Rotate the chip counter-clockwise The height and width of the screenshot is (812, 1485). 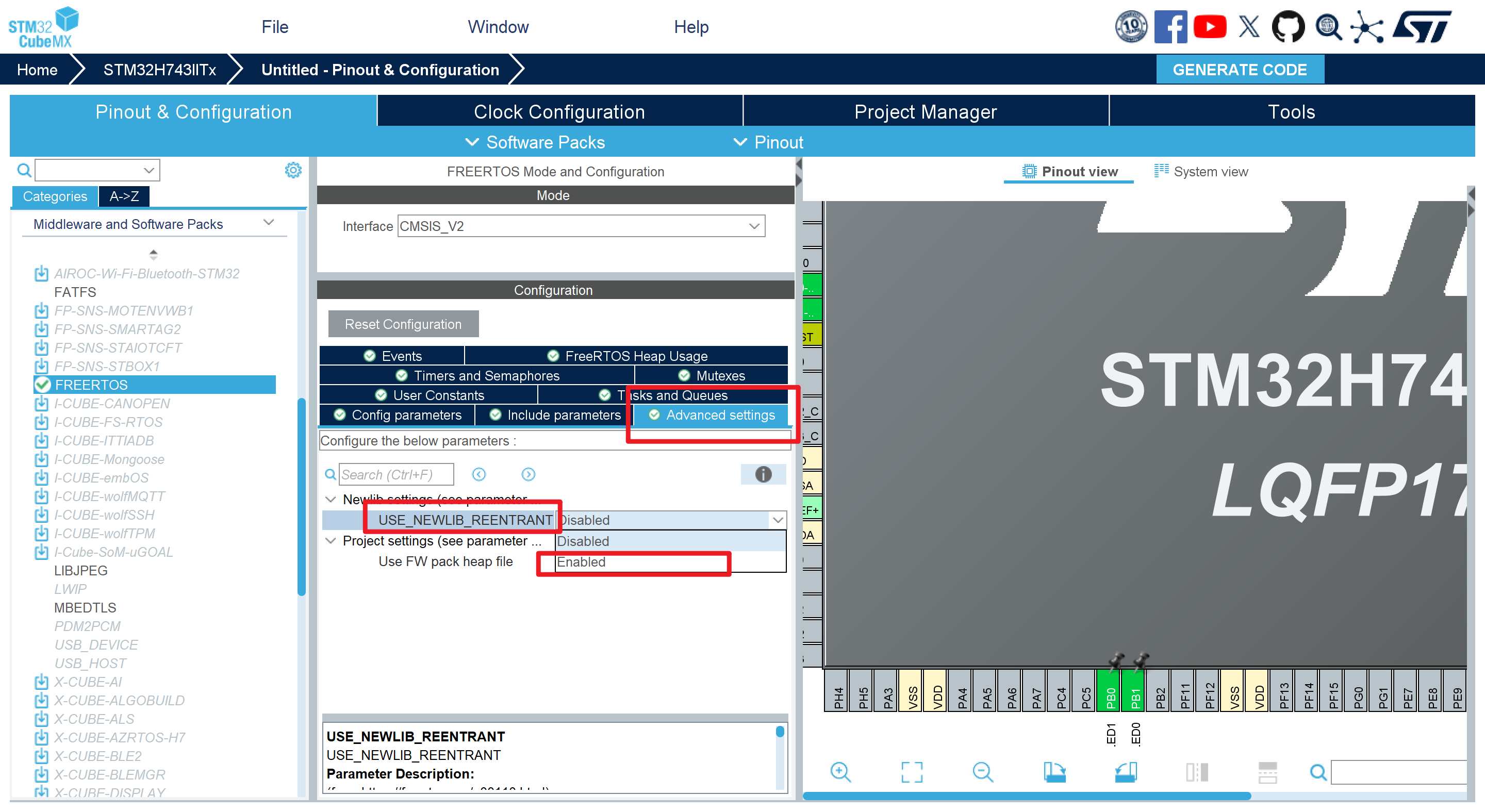pos(1126,772)
